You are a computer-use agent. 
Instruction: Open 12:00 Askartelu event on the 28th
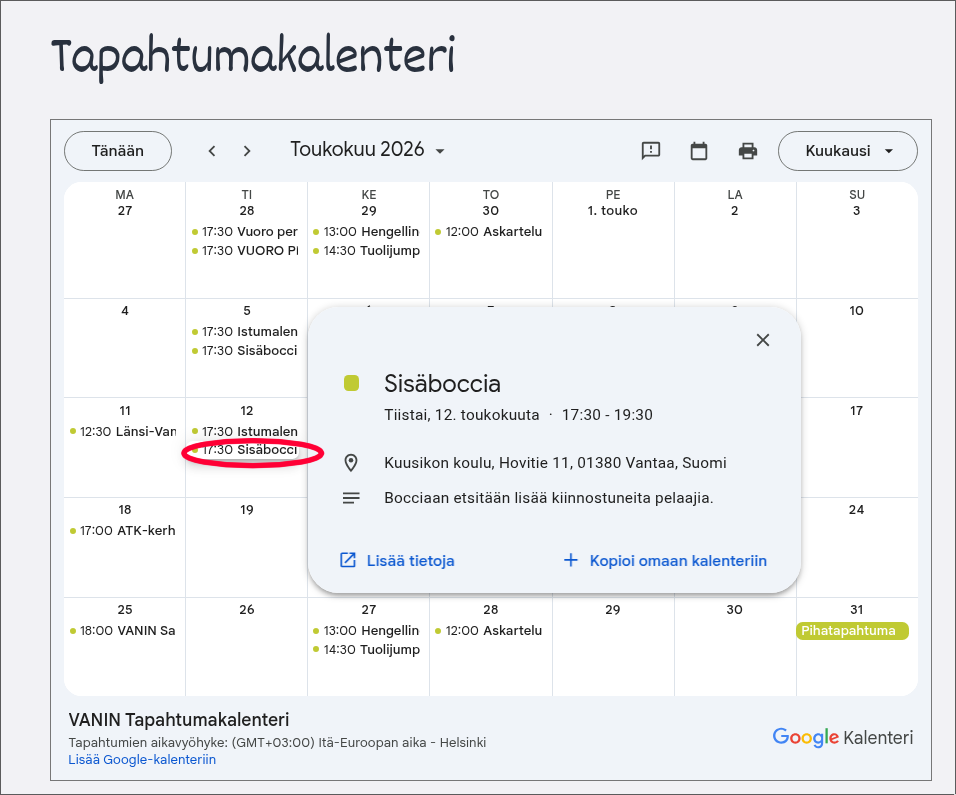488,630
